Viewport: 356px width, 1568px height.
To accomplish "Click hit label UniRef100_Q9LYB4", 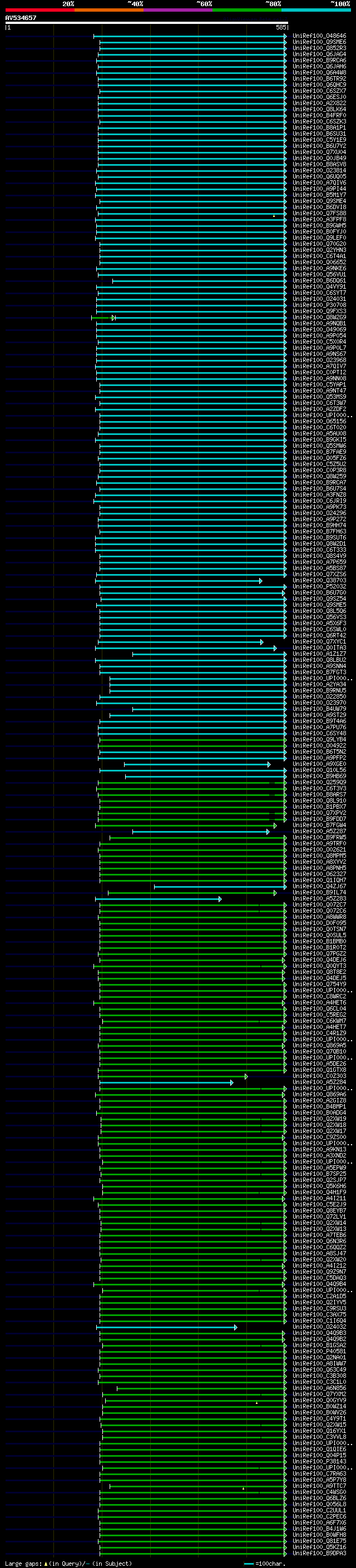I will [319, 740].
